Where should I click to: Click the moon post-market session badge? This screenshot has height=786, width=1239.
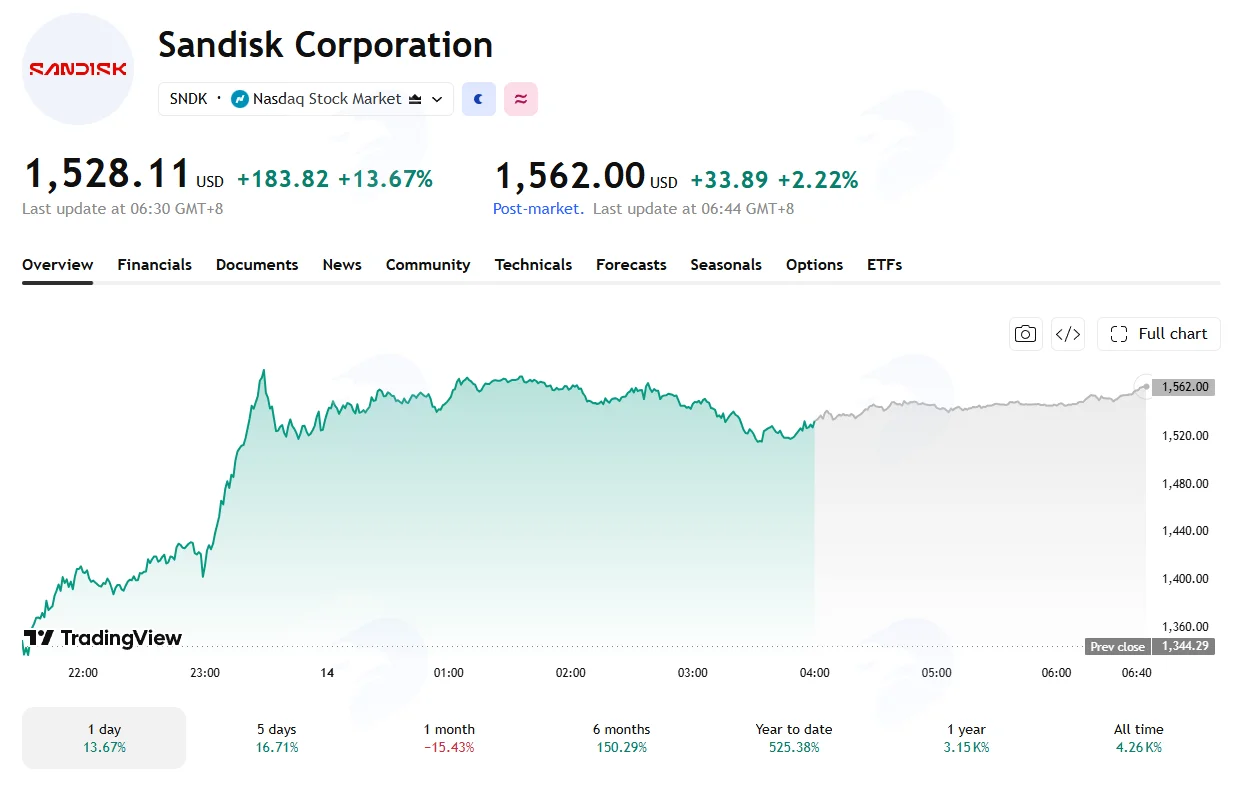pyautogui.click(x=479, y=99)
